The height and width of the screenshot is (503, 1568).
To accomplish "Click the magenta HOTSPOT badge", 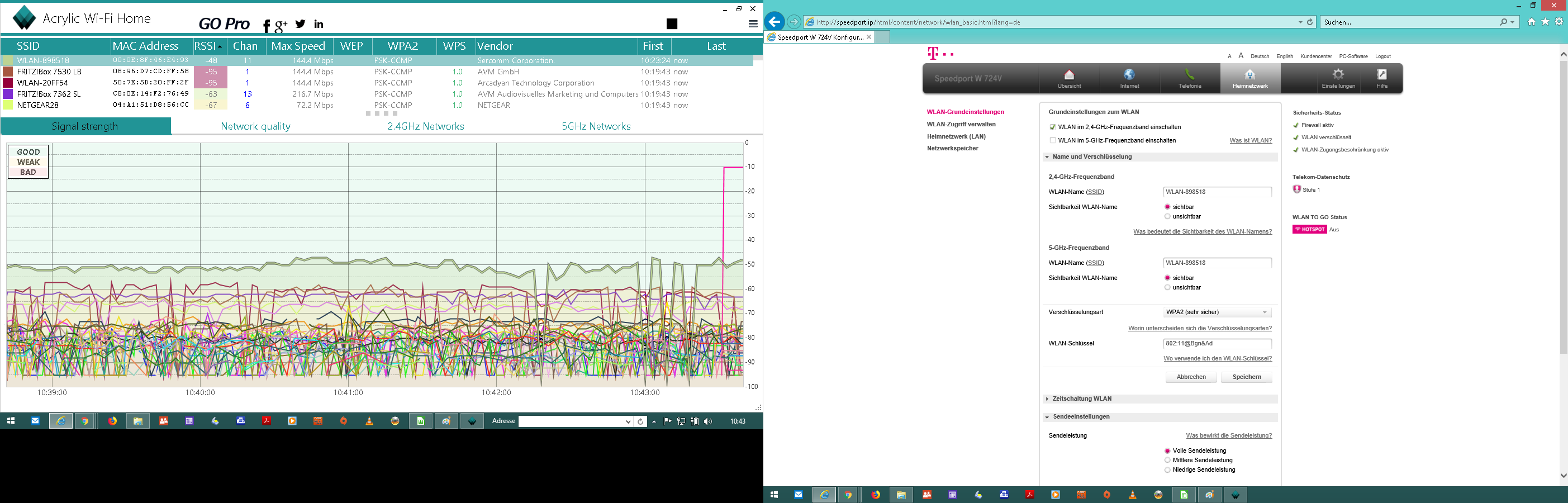I will pos(1309,230).
